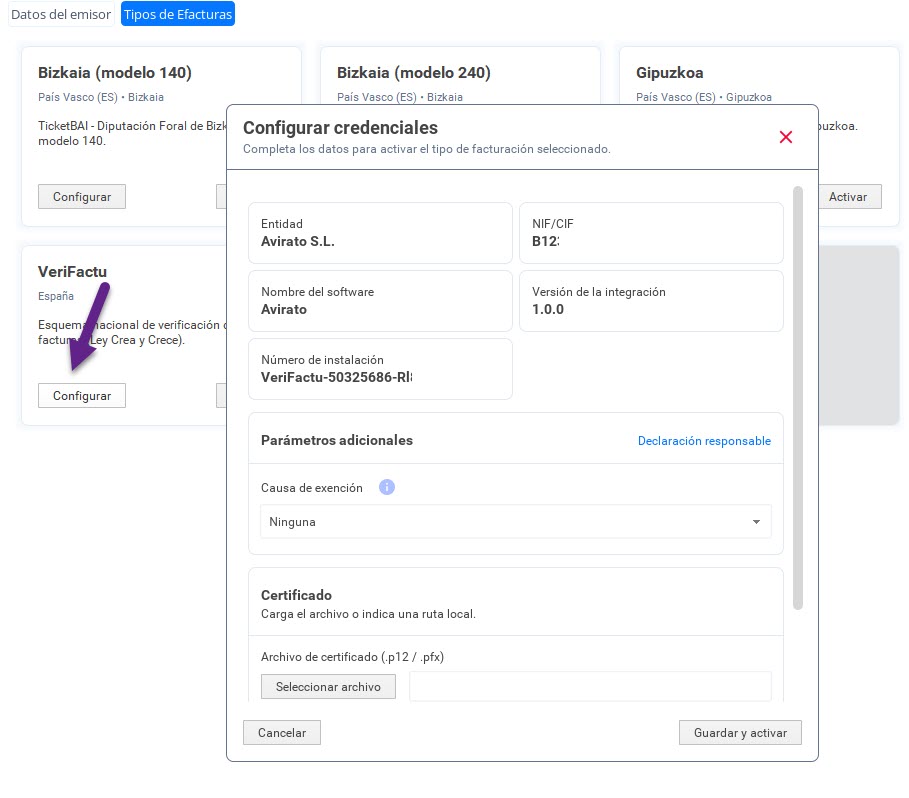Select the Tipos de Efacturas tab
Screen dimensions: 909x798
click(x=178, y=14)
